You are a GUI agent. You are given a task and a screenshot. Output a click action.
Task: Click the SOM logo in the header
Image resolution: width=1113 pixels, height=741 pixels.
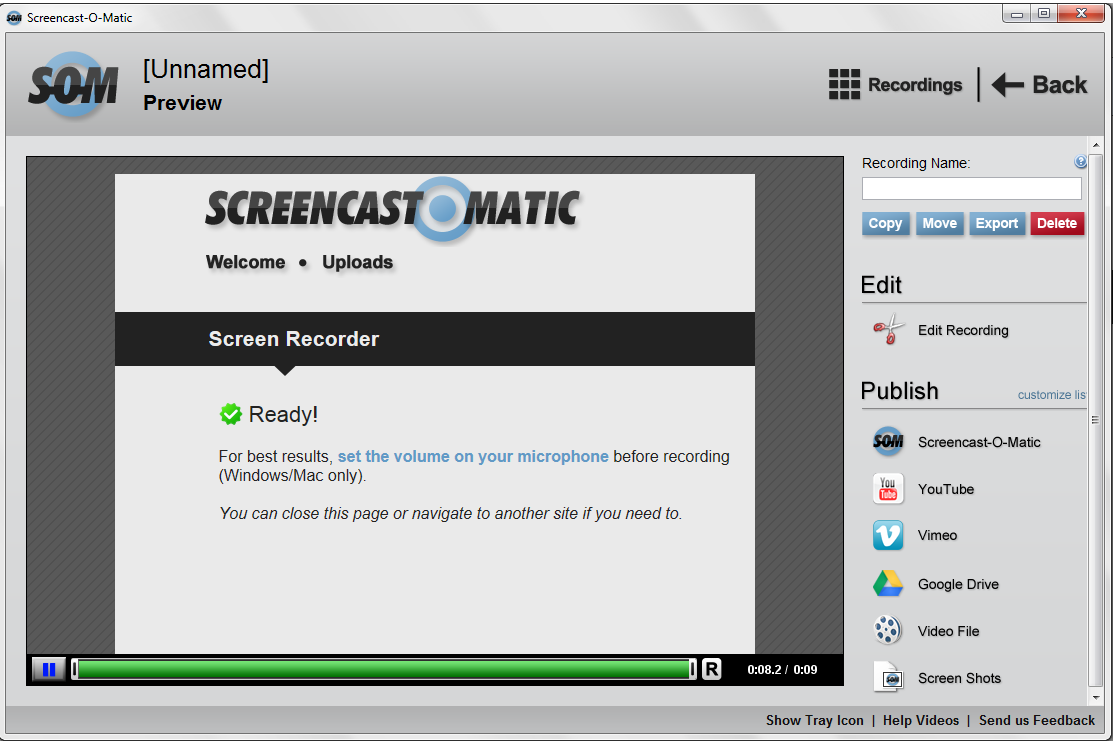point(73,85)
